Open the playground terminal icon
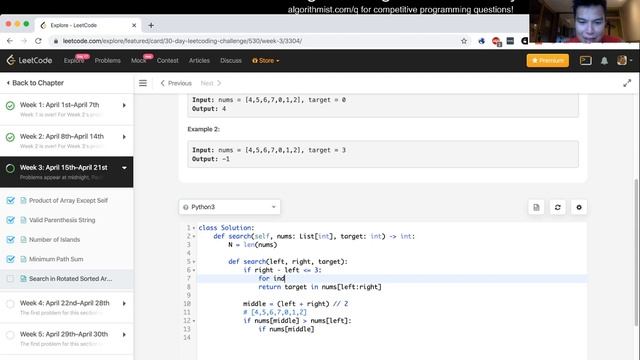This screenshot has height=360, width=640. coord(585,60)
